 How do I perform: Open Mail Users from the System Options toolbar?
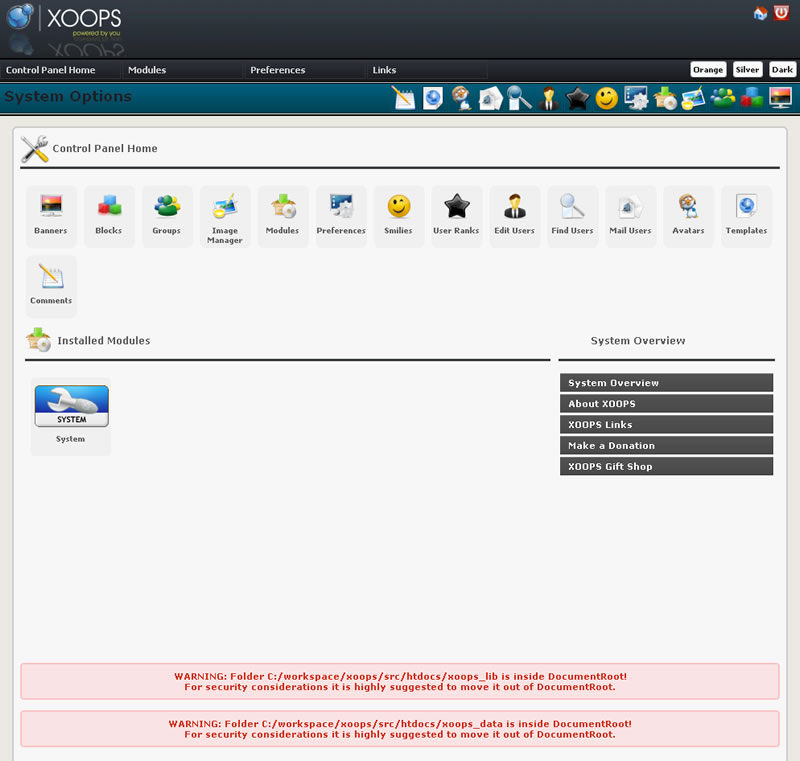(x=491, y=98)
